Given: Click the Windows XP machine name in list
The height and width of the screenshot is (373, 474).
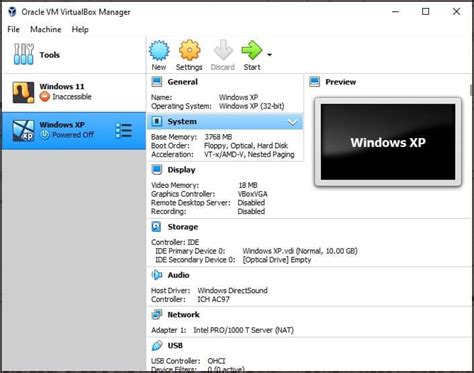Looking at the screenshot, I should (x=62, y=125).
